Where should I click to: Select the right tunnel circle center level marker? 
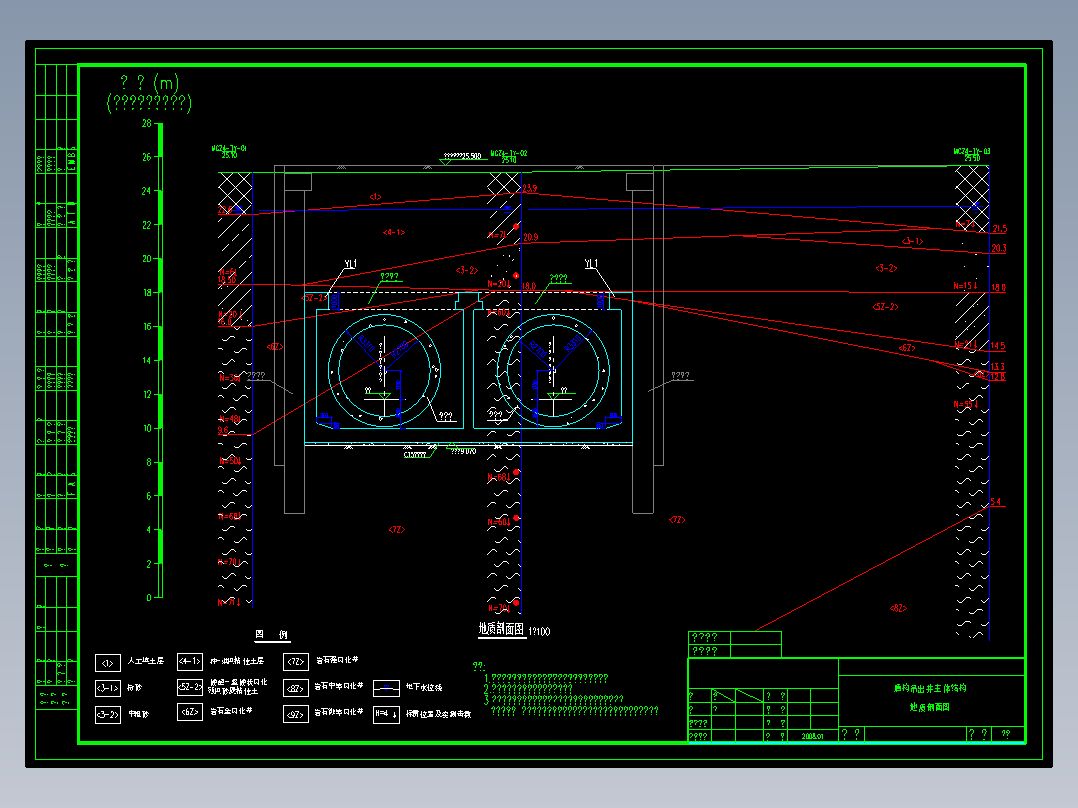point(553,396)
